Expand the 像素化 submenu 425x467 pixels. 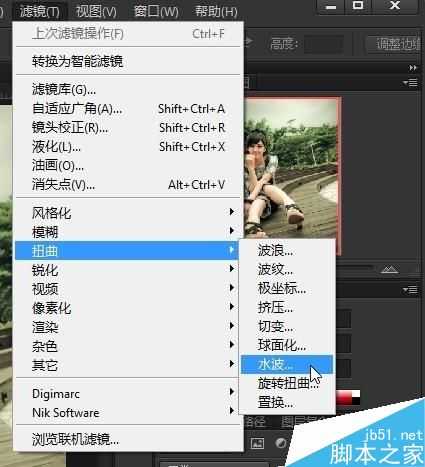[128, 308]
